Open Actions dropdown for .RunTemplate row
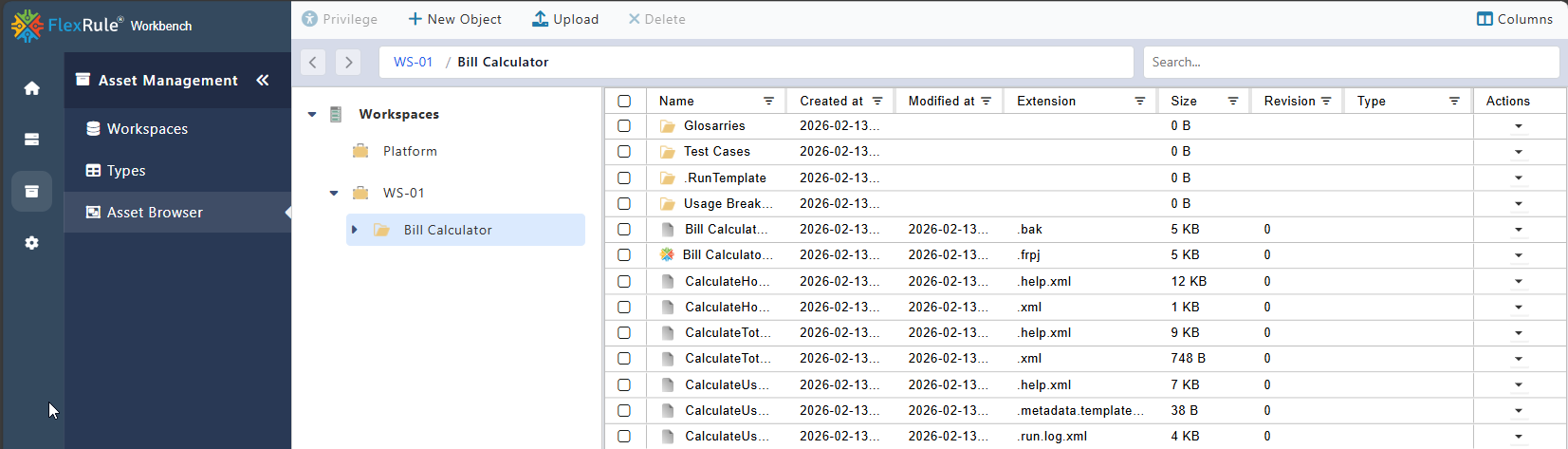Screen dimensions: 1568x449 [1519, 178]
